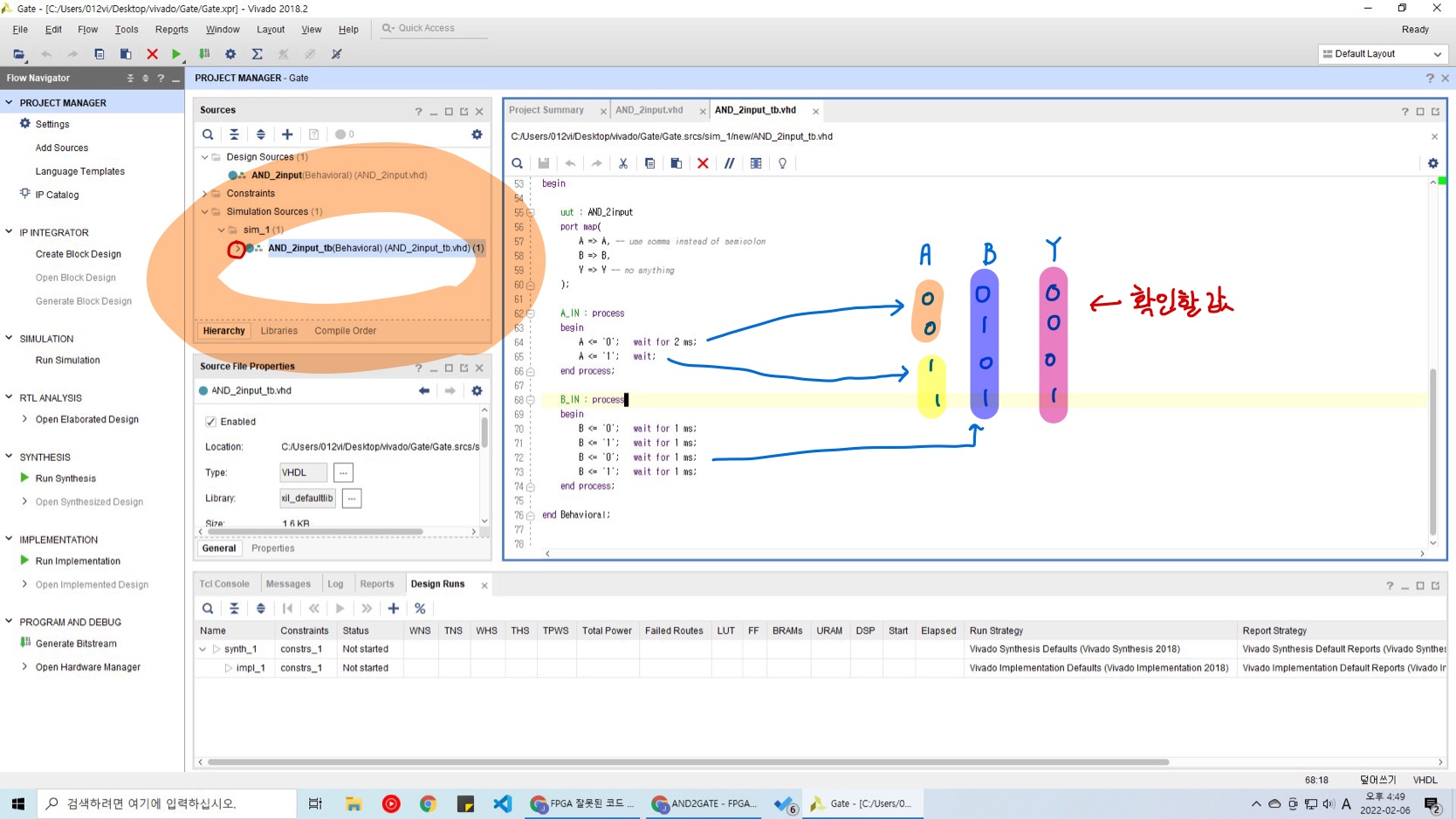The image size is (1456, 819).
Task: Search in Design Runs panel
Action: coord(208,609)
